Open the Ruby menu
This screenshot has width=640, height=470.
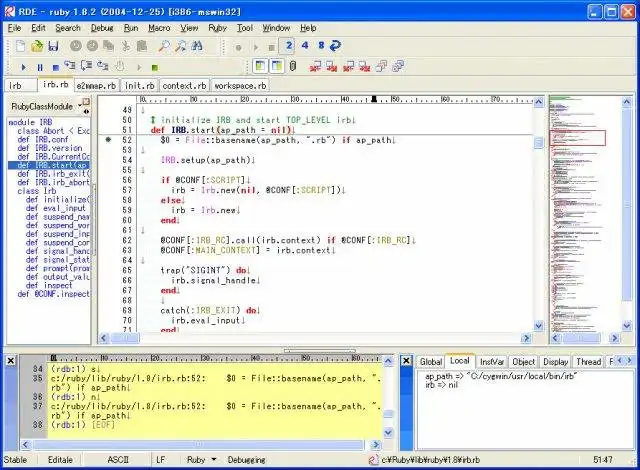(217, 28)
